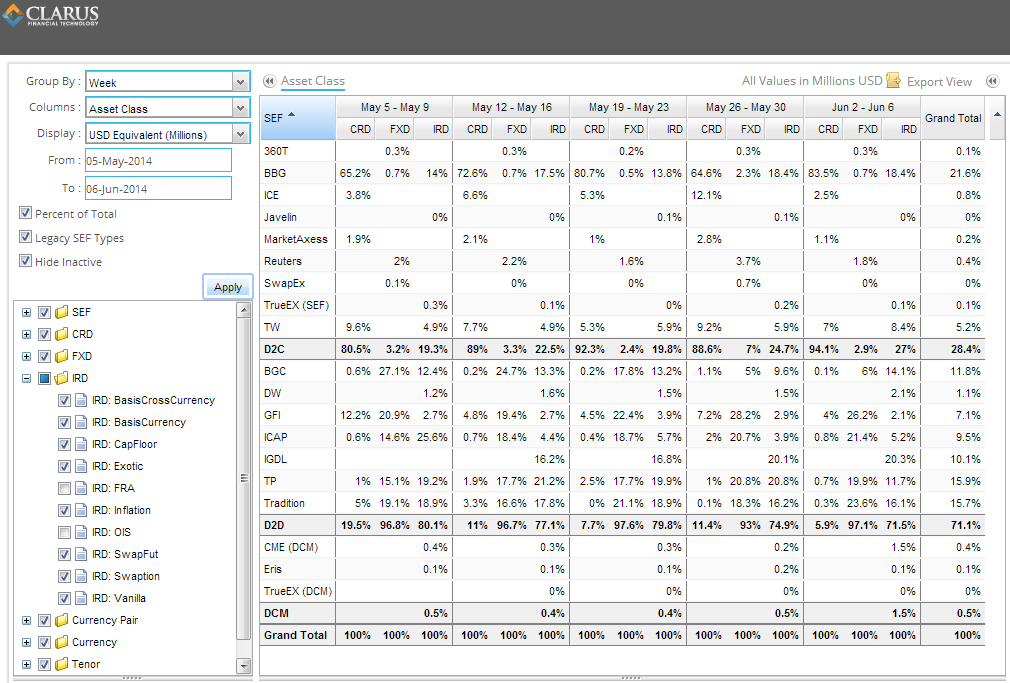Image resolution: width=1010 pixels, height=683 pixels.
Task: Toggle the IRD parent folder checkbox
Action: (x=44, y=378)
